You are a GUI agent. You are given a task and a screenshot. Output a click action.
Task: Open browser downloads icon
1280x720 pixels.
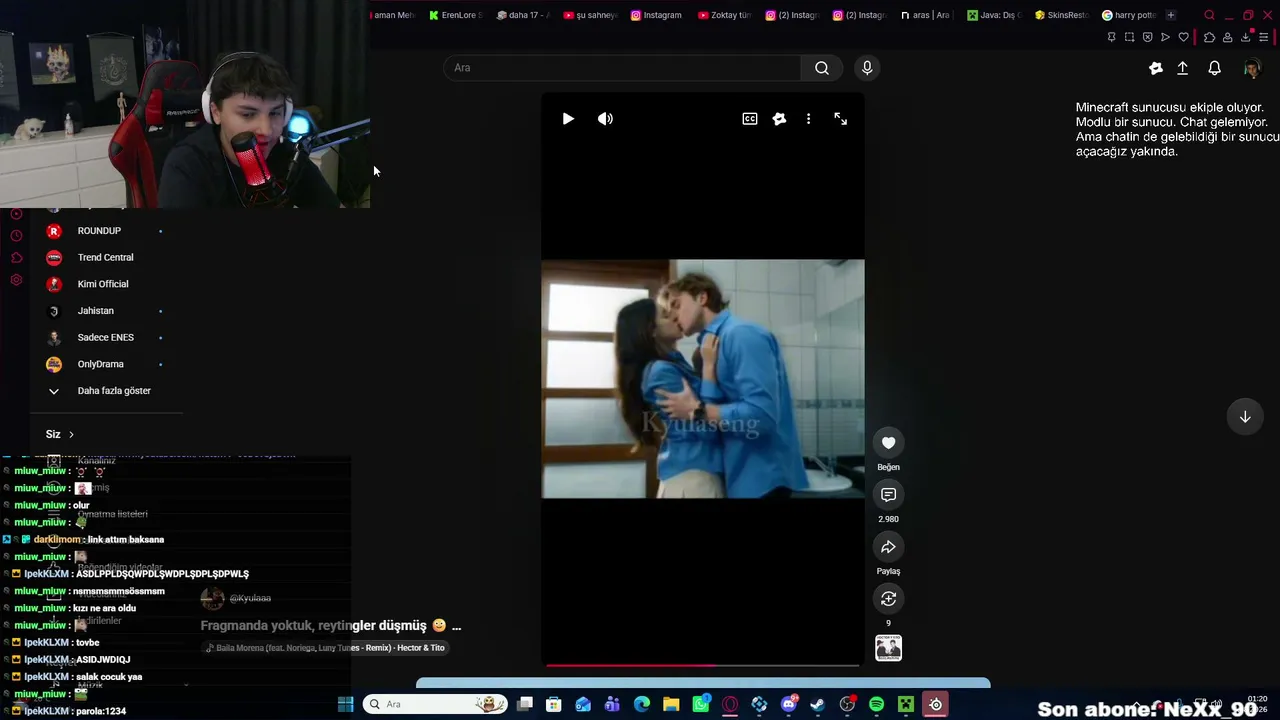1246,37
